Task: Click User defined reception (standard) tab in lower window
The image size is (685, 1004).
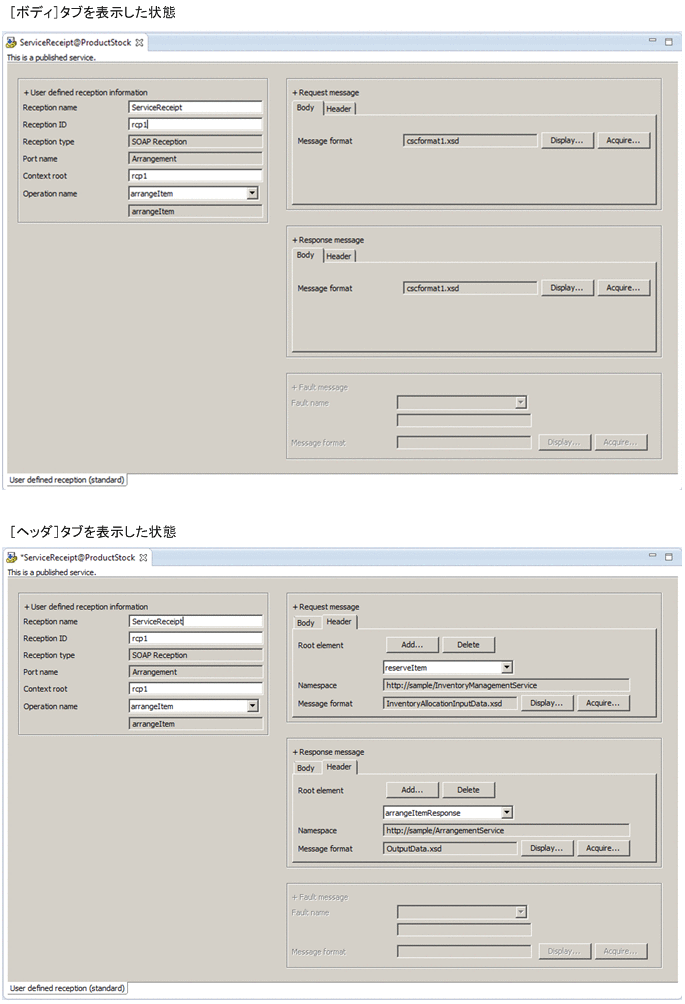Action: 67,988
